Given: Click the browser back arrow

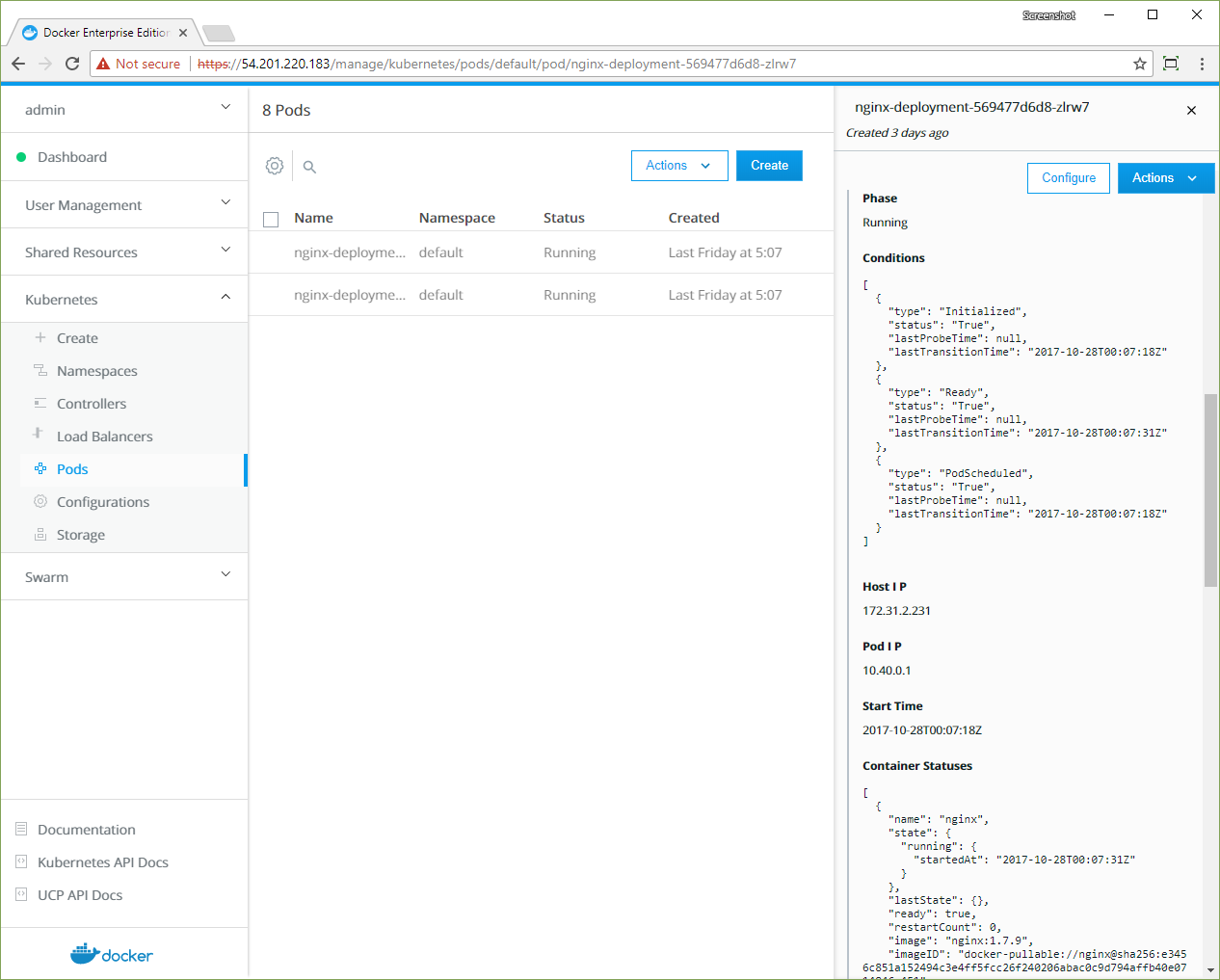Looking at the screenshot, I should click(x=18, y=64).
